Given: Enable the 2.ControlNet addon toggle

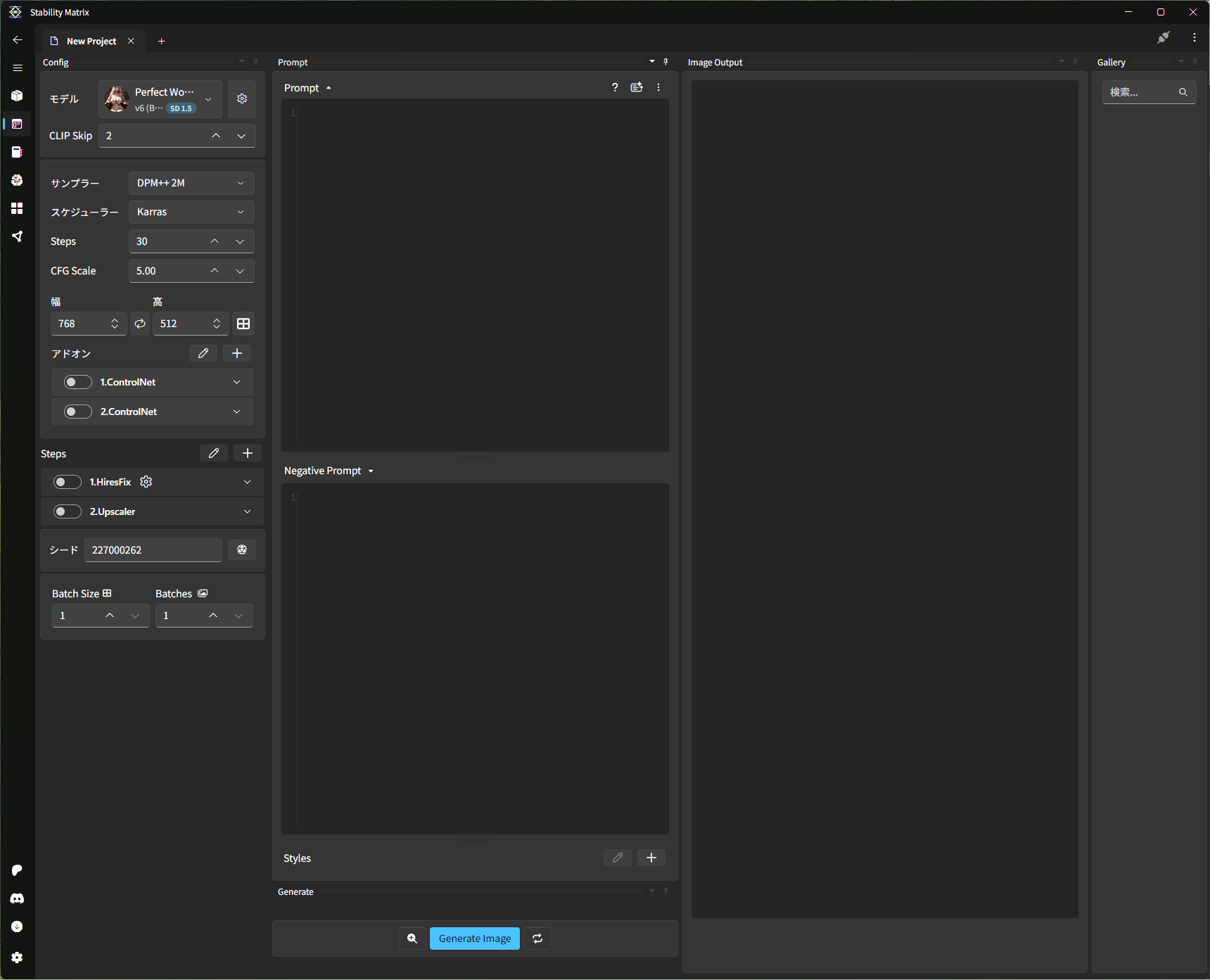Looking at the screenshot, I should (x=77, y=412).
